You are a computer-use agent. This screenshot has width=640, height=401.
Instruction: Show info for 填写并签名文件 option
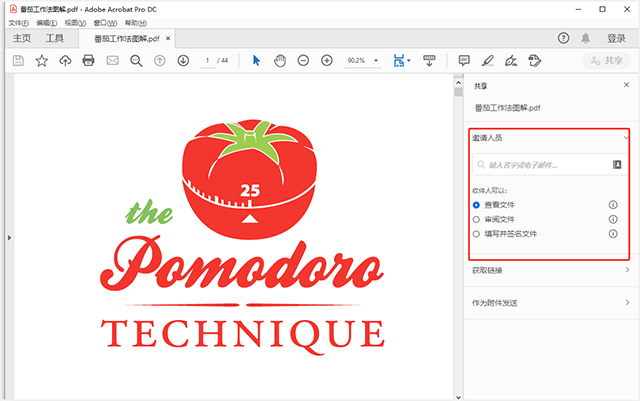[x=613, y=234]
